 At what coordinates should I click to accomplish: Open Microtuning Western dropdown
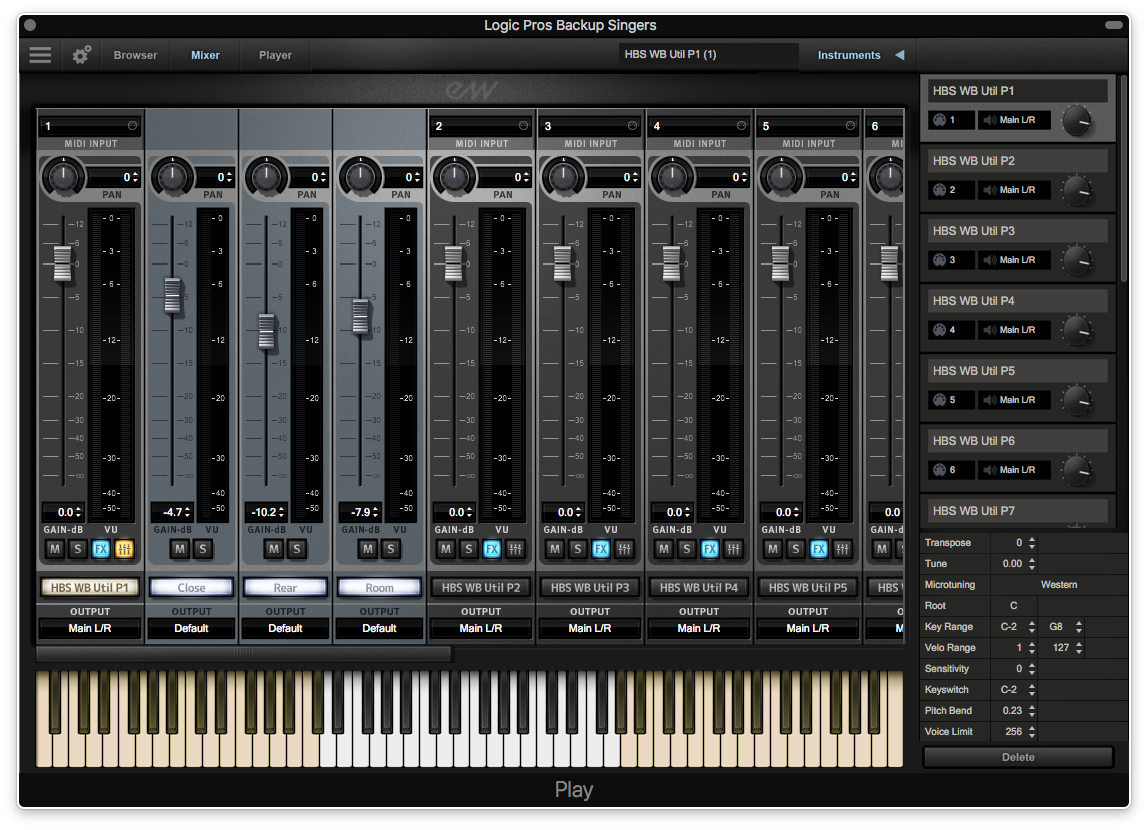pos(1059,585)
